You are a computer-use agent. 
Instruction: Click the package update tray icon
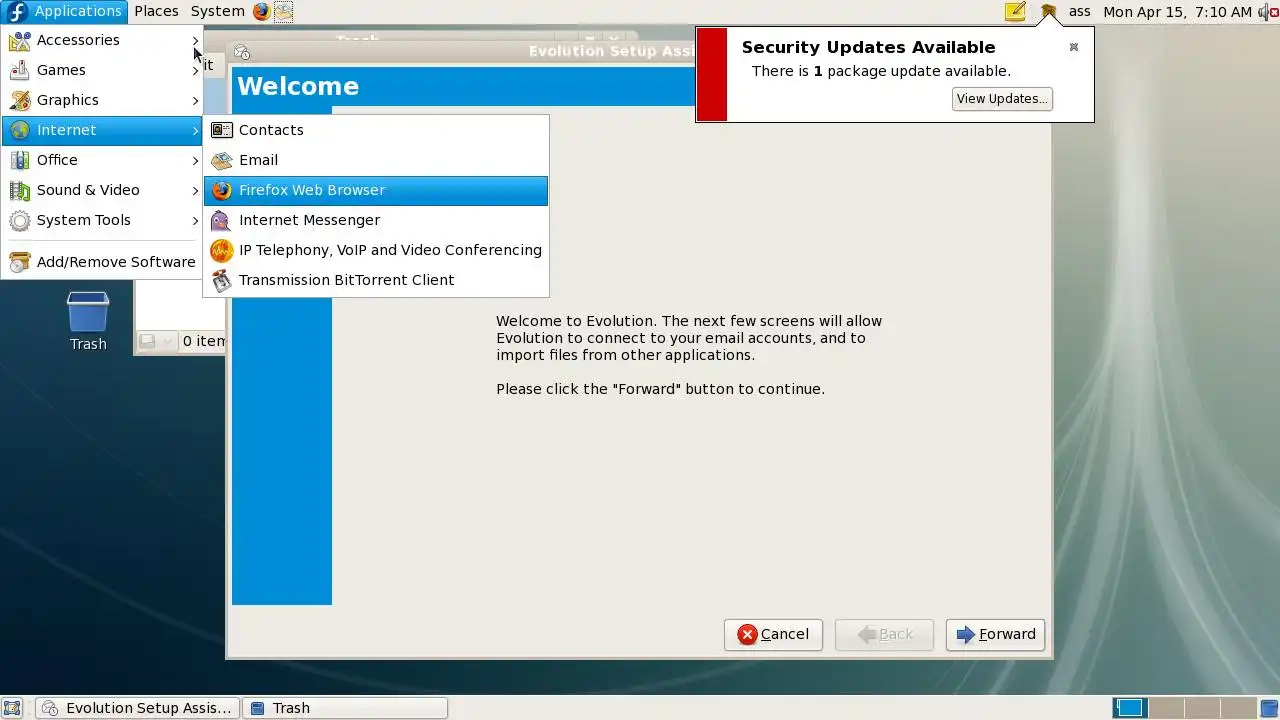pyautogui.click(x=1047, y=12)
